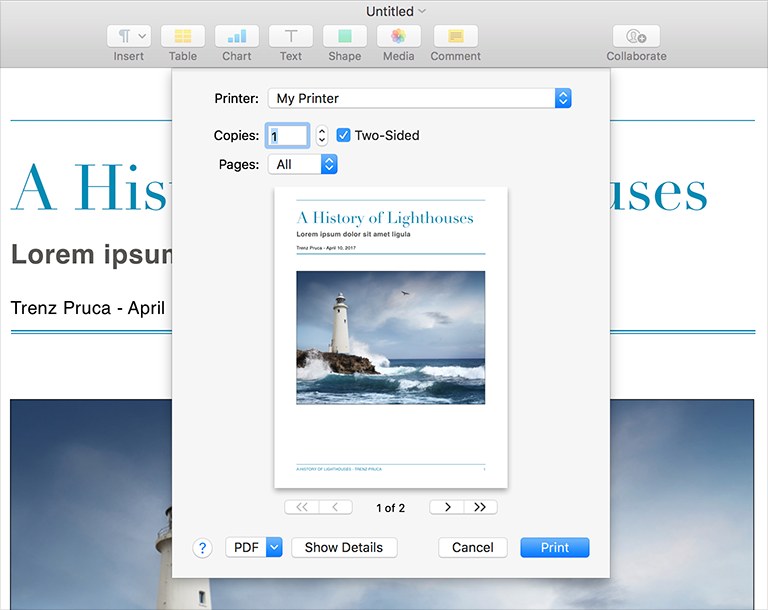Advance to next preview page
This screenshot has height=610, width=768.
tap(447, 507)
